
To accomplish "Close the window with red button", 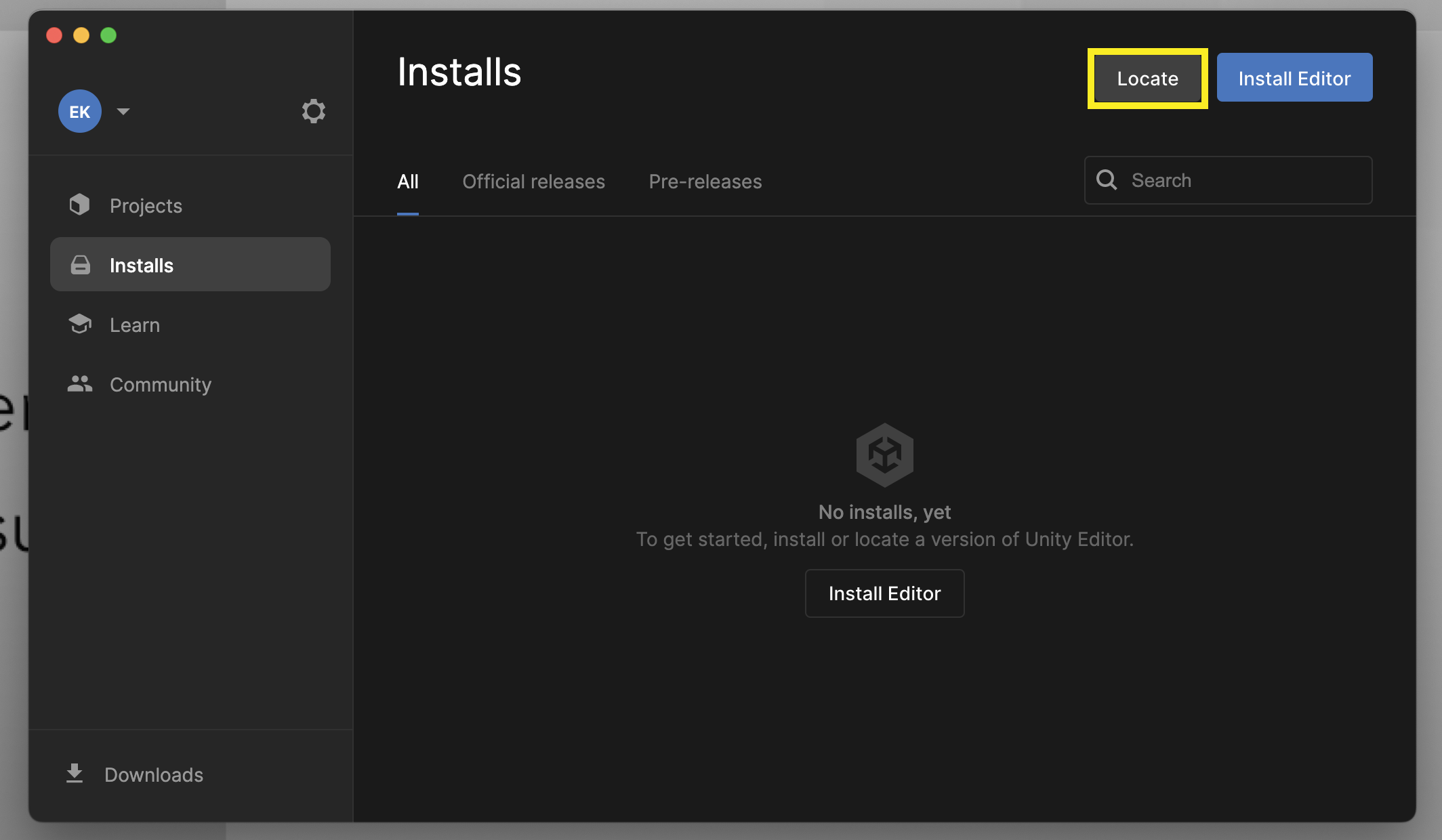I will pos(54,35).
